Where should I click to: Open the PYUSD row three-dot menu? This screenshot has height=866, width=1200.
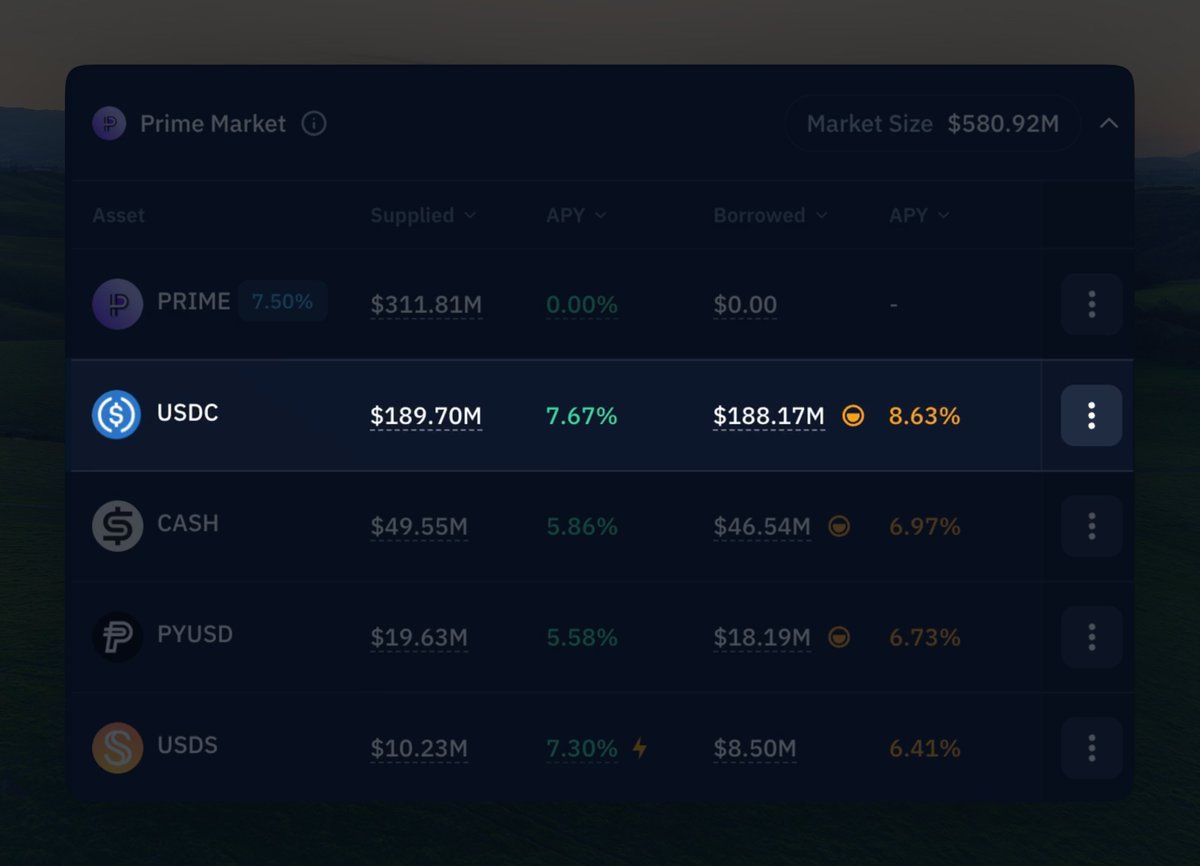coord(1091,637)
